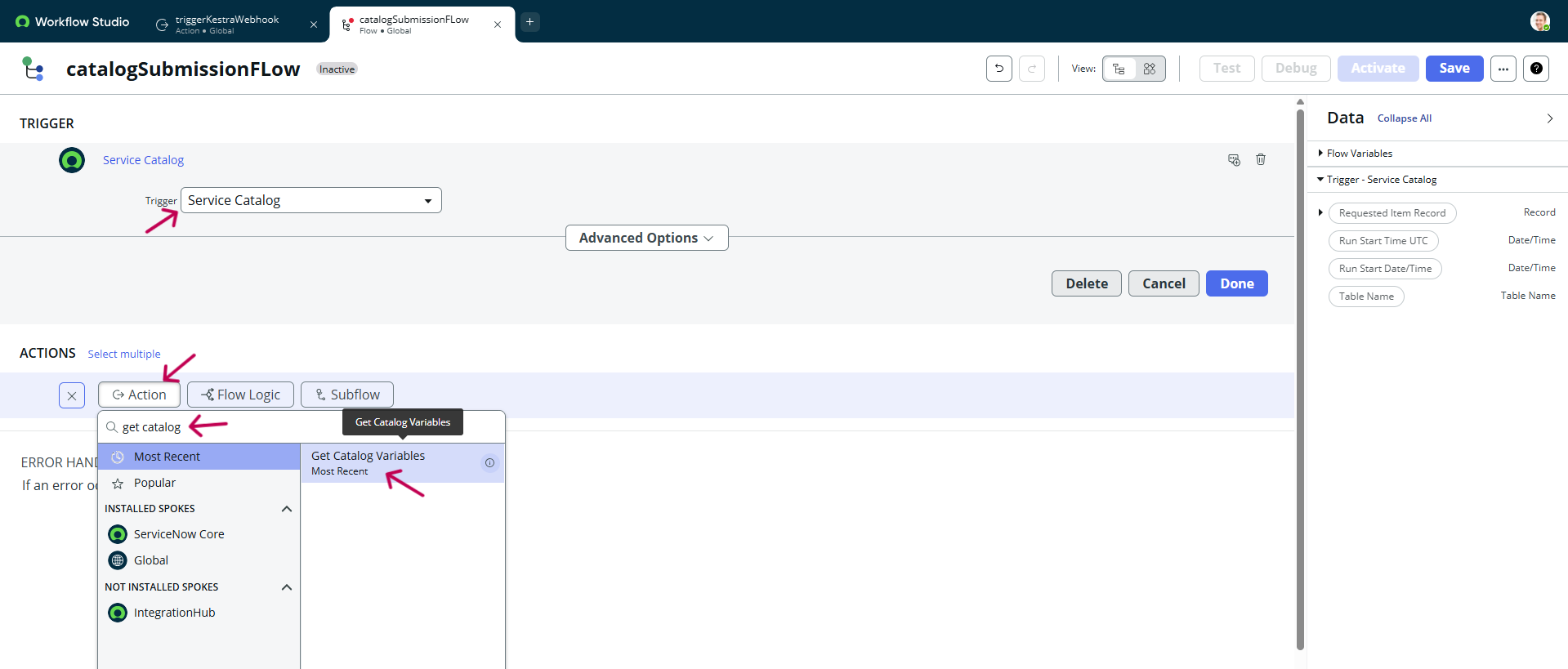Viewport: 1568px width, 669px height.
Task: Click the Run Start Time UTC pill
Action: click(x=1383, y=241)
